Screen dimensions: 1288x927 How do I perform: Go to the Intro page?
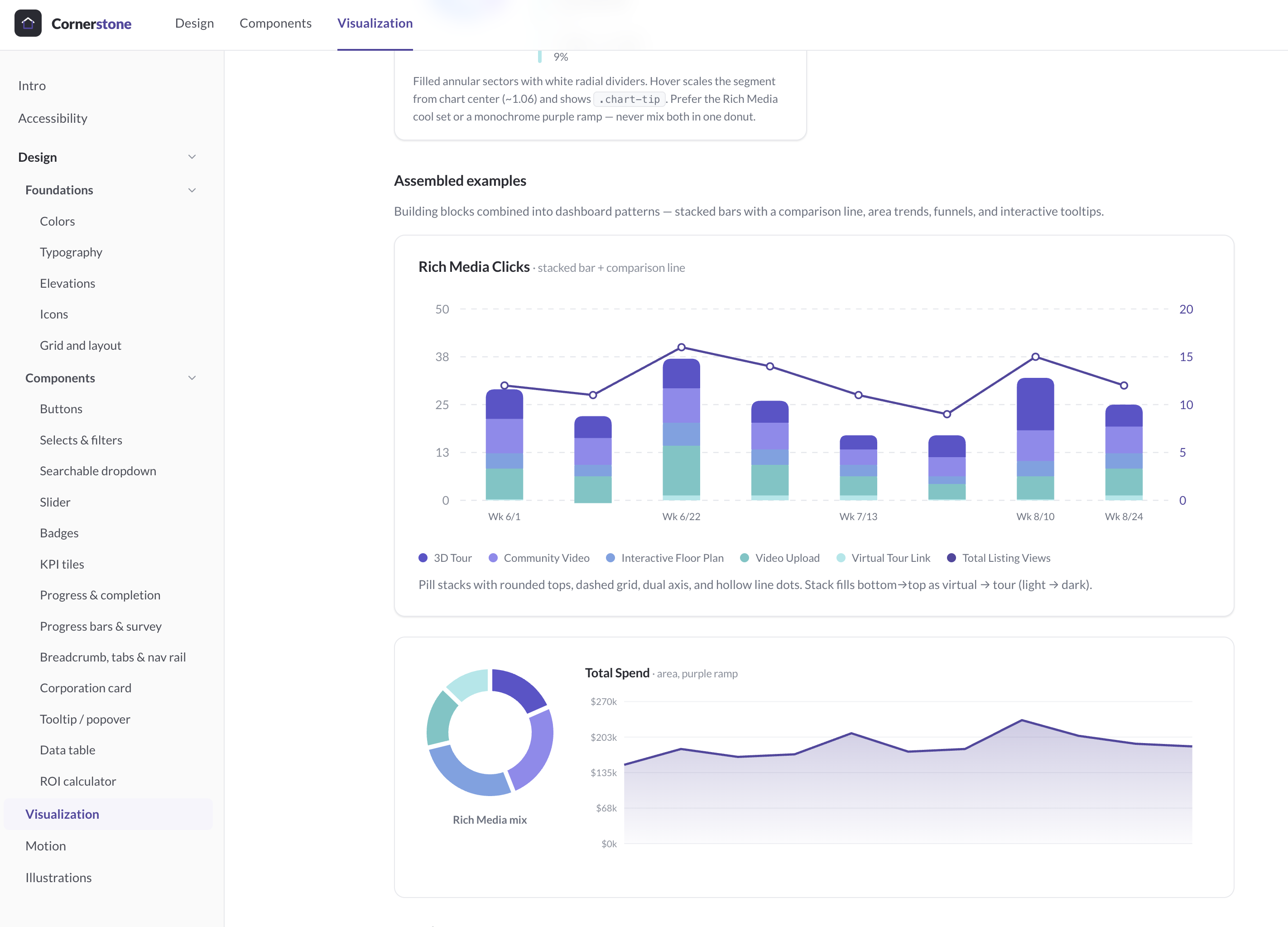pyautogui.click(x=32, y=86)
